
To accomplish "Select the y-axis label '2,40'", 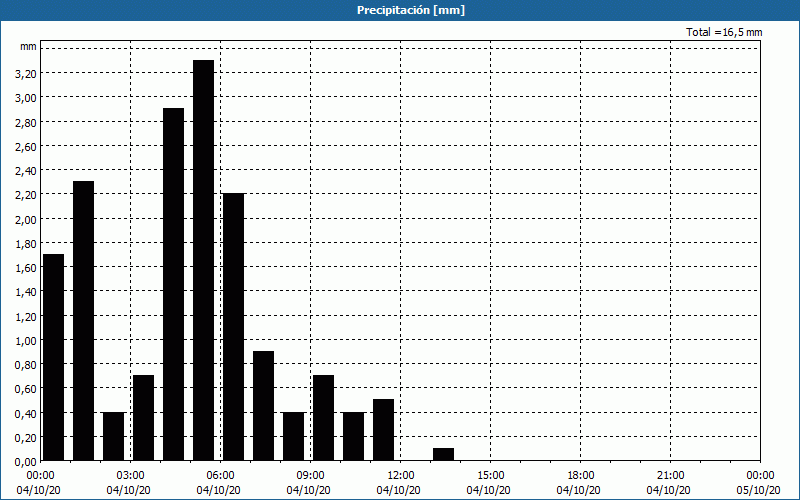I will point(26,171).
